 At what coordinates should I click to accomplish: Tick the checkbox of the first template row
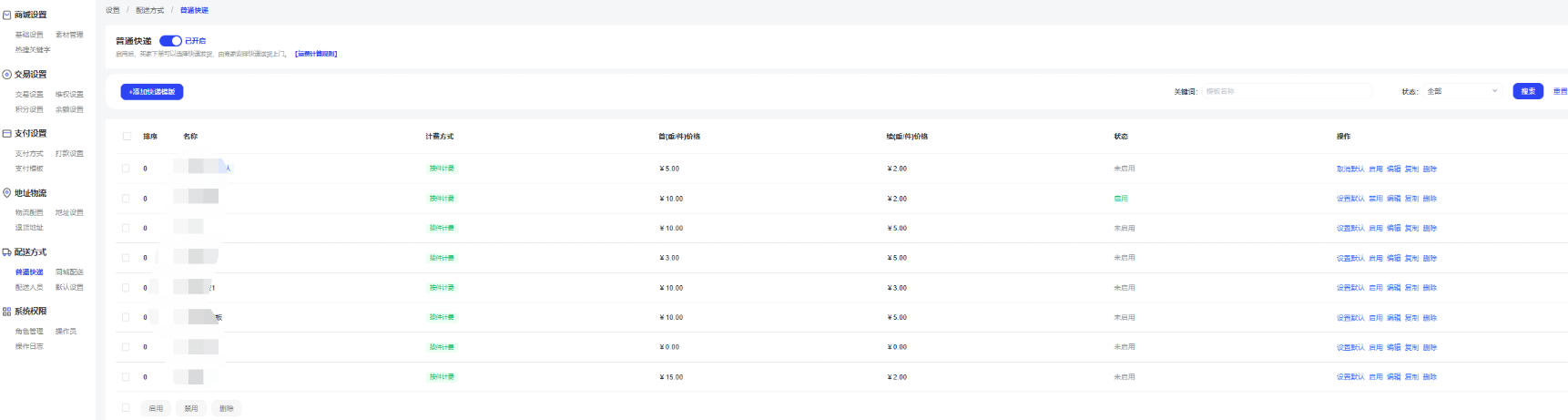(126, 169)
